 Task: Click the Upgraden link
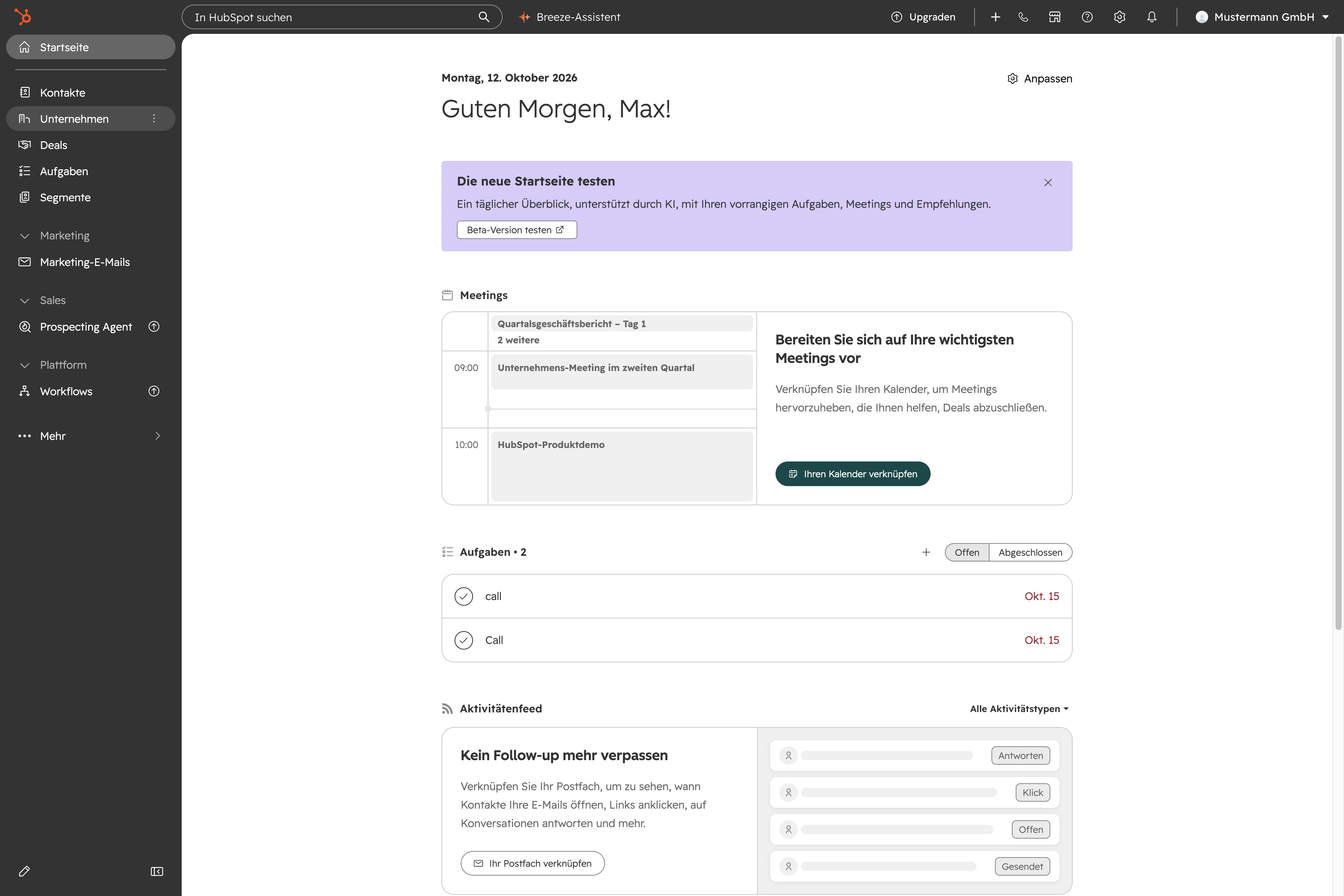click(923, 17)
